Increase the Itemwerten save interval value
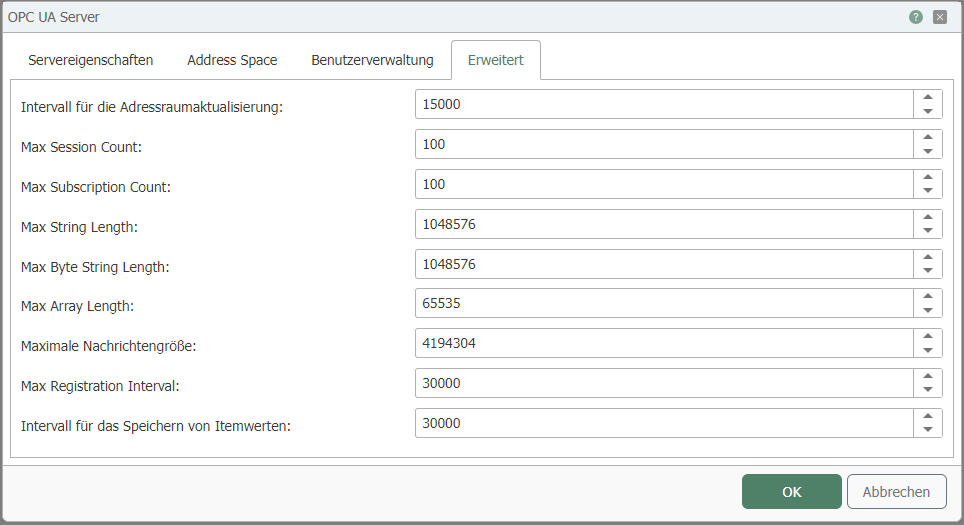 (x=928, y=417)
